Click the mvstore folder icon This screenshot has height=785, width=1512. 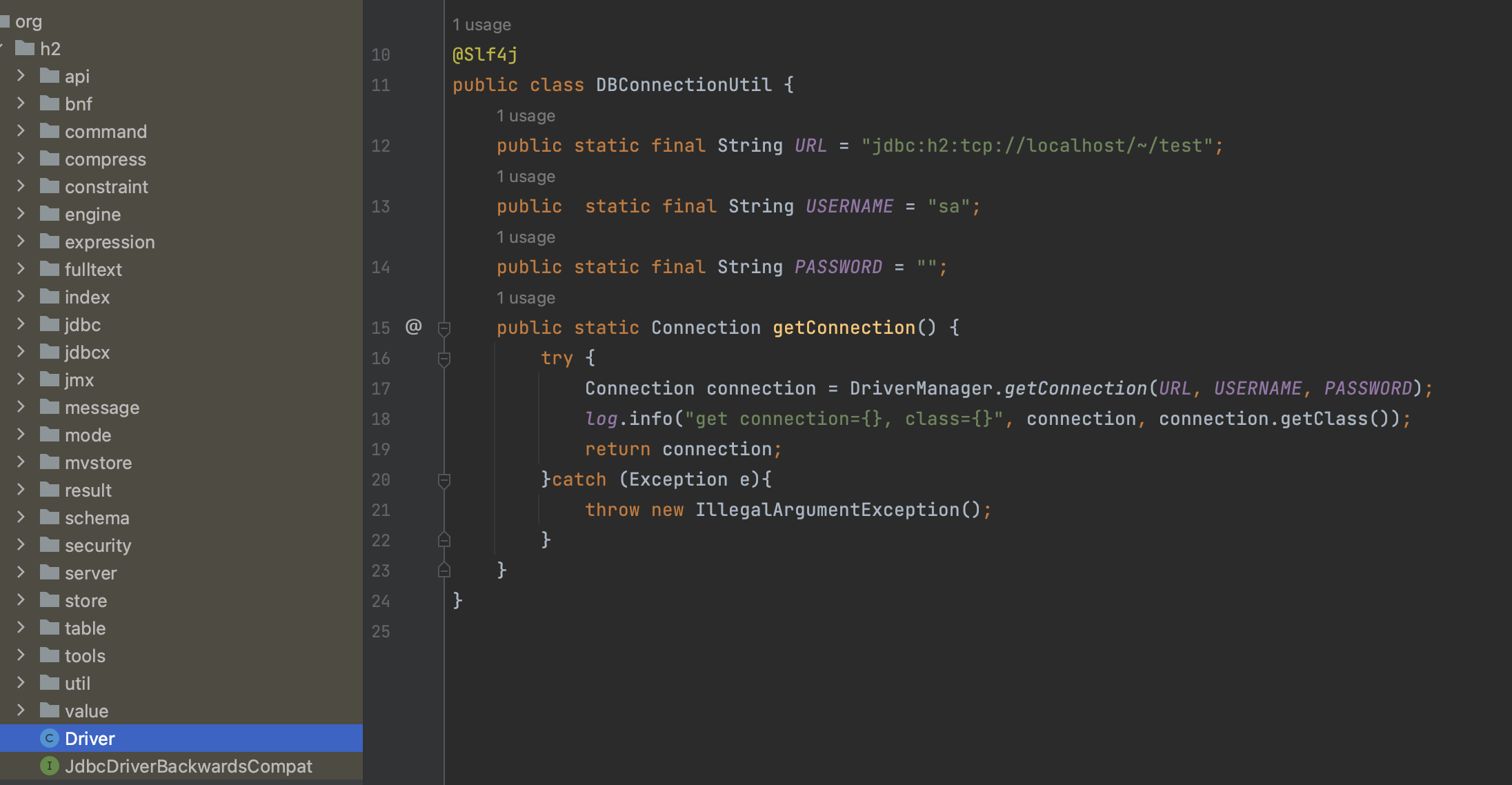pos(50,462)
